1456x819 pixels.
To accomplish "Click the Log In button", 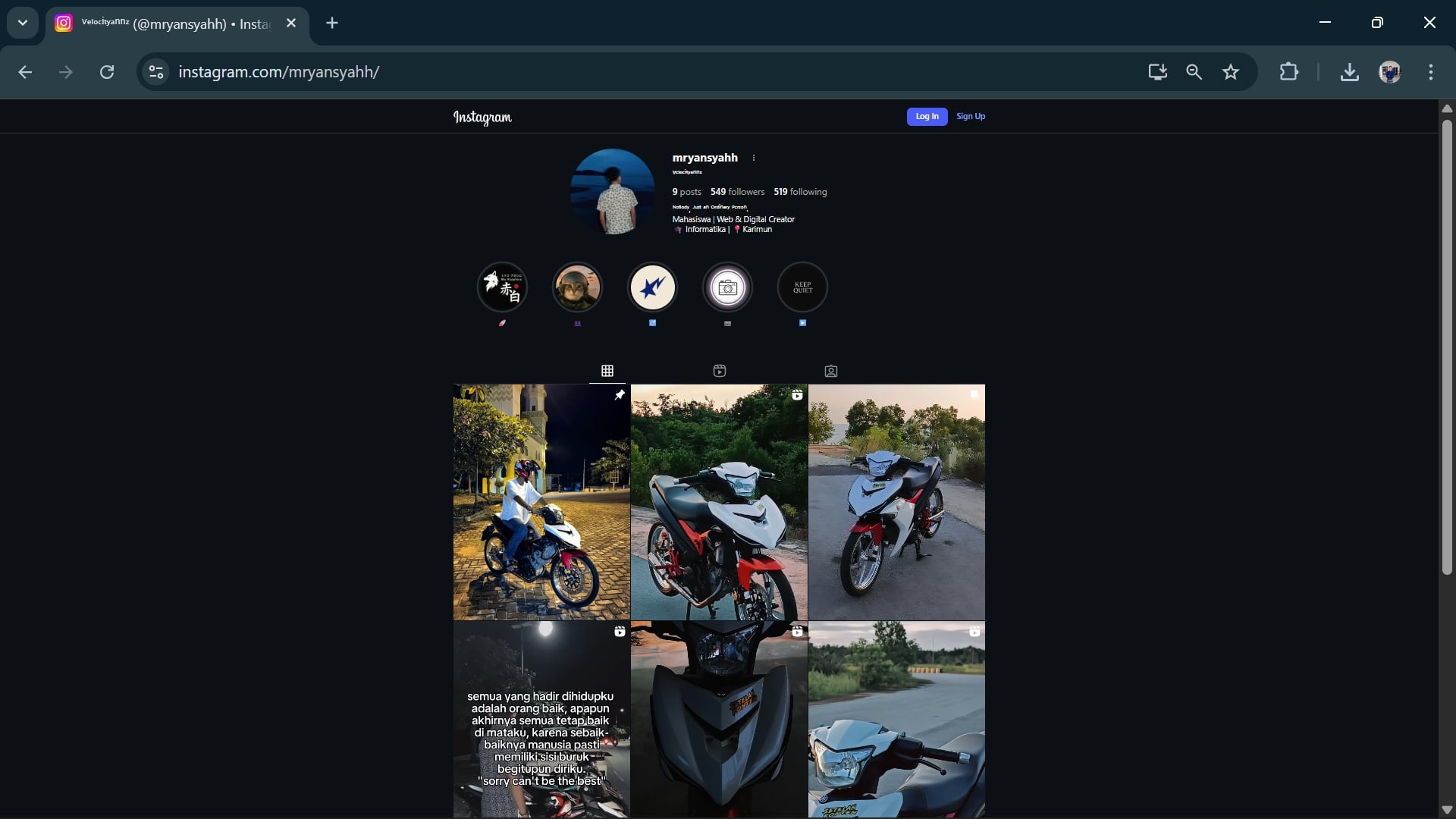I will [927, 116].
